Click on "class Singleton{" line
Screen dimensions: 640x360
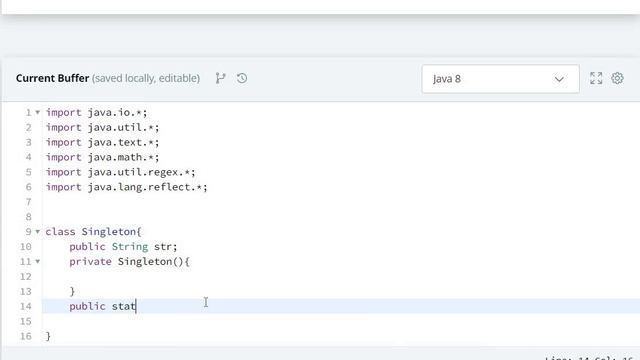(x=93, y=231)
